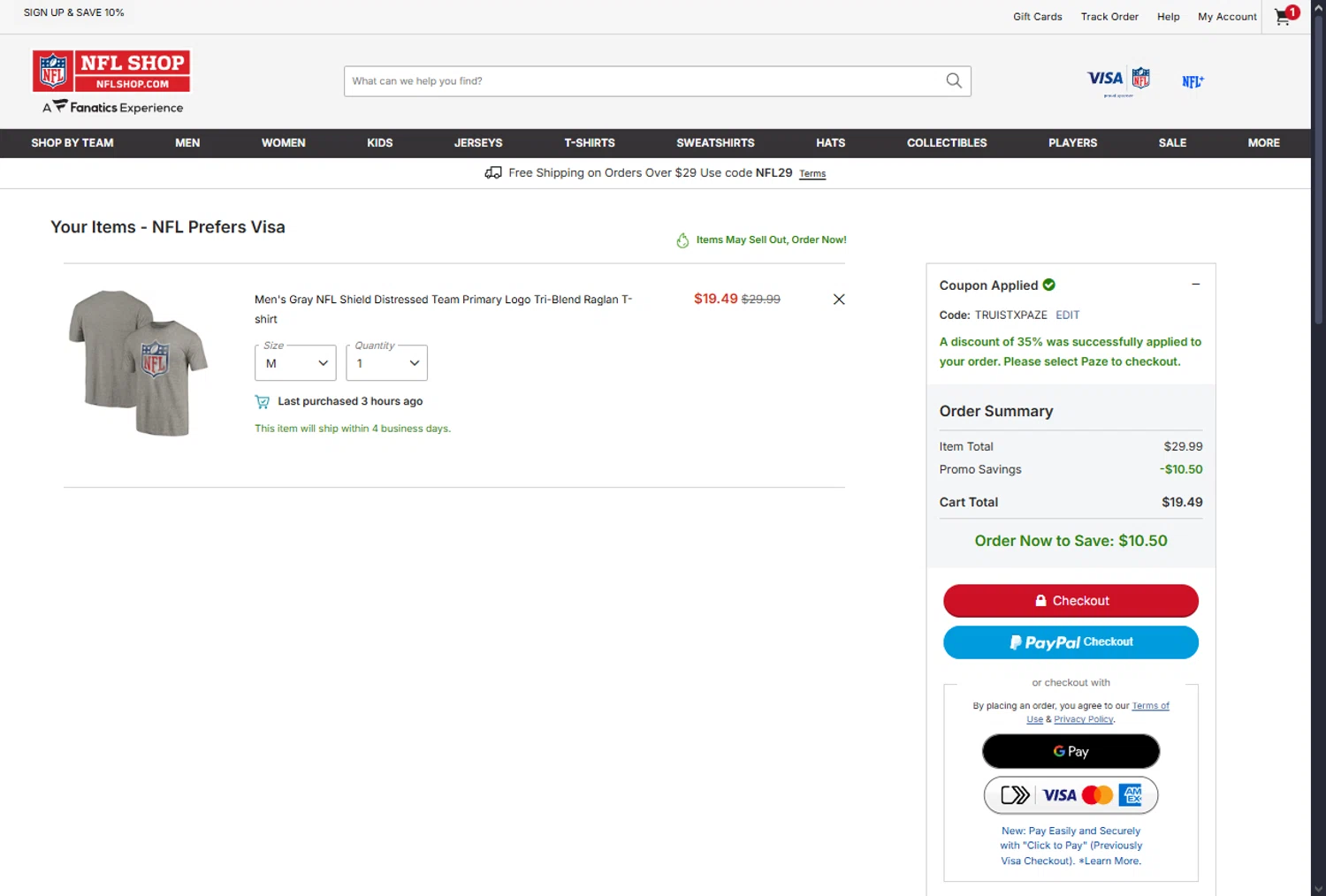This screenshot has height=896, width=1326.
Task: Click the green coupon applied checkmark
Action: [1049, 285]
